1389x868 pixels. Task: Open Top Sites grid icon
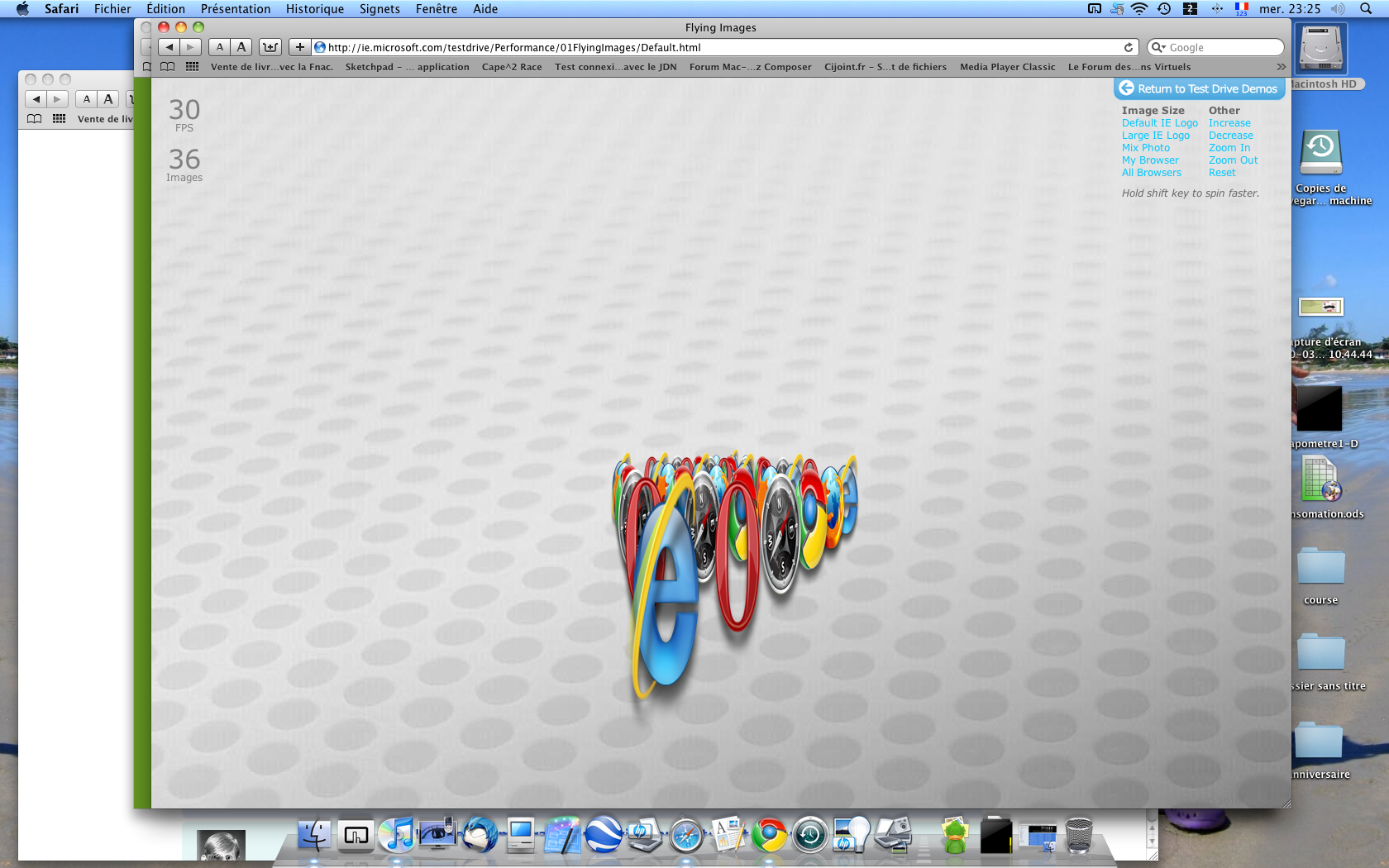coord(192,67)
